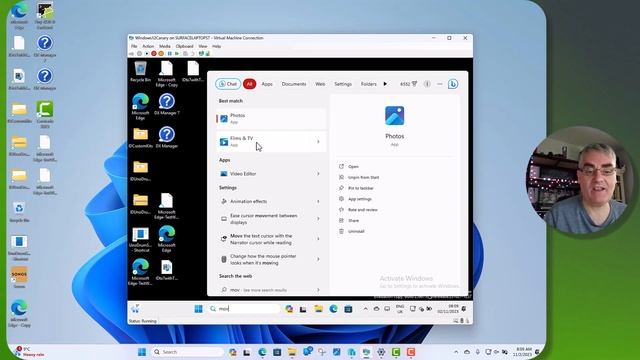Click Open in Photos preview pane
Viewport: 640px width, 360px height.
[353, 167]
